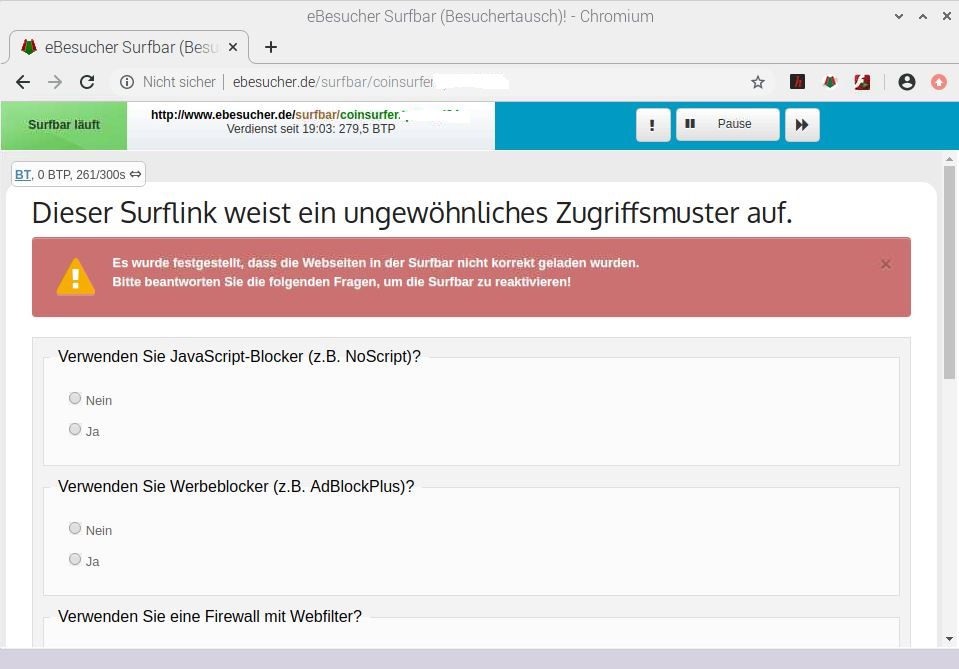
Task: Select 'Ja' for Werbeblocker question
Action: click(x=75, y=559)
